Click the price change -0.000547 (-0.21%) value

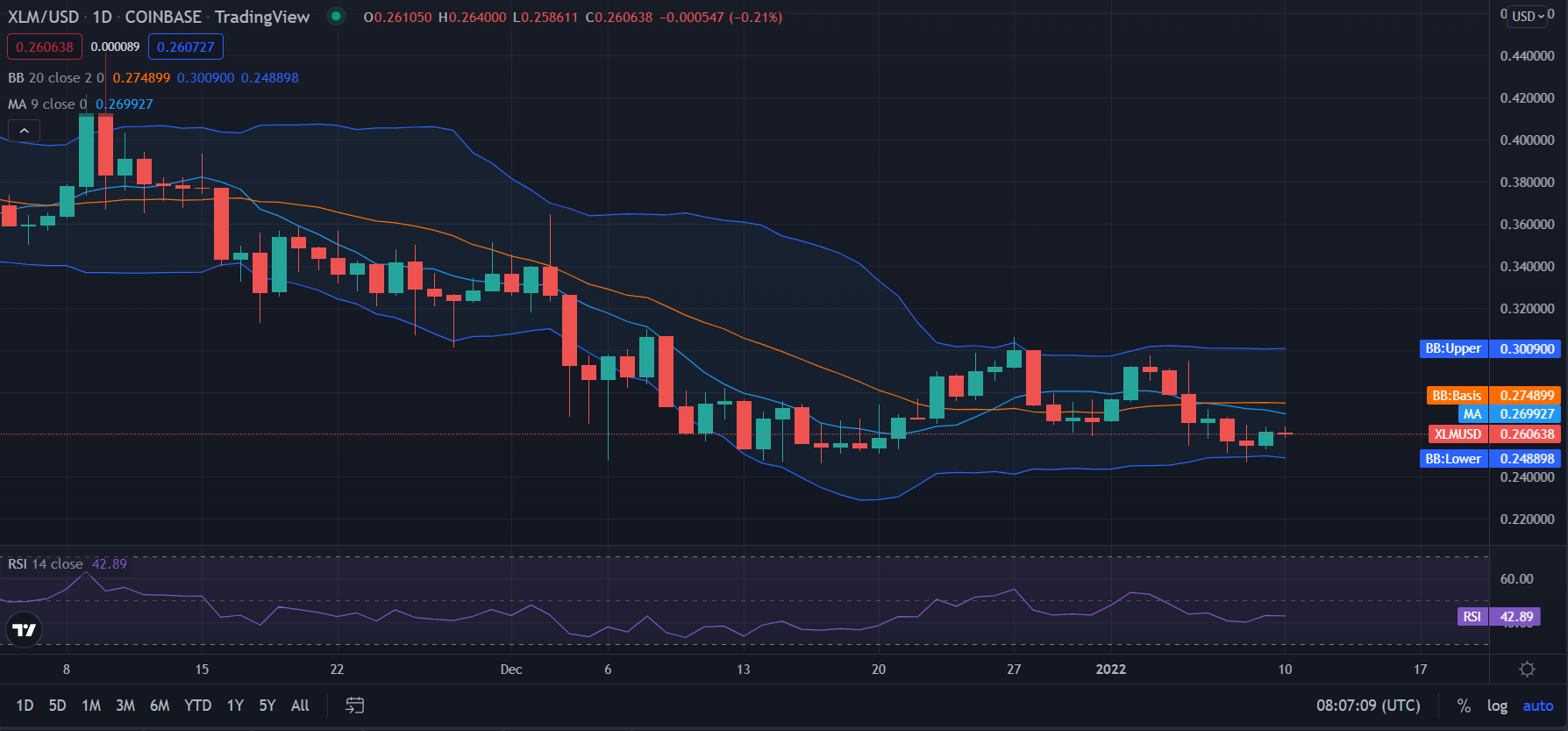click(x=721, y=17)
